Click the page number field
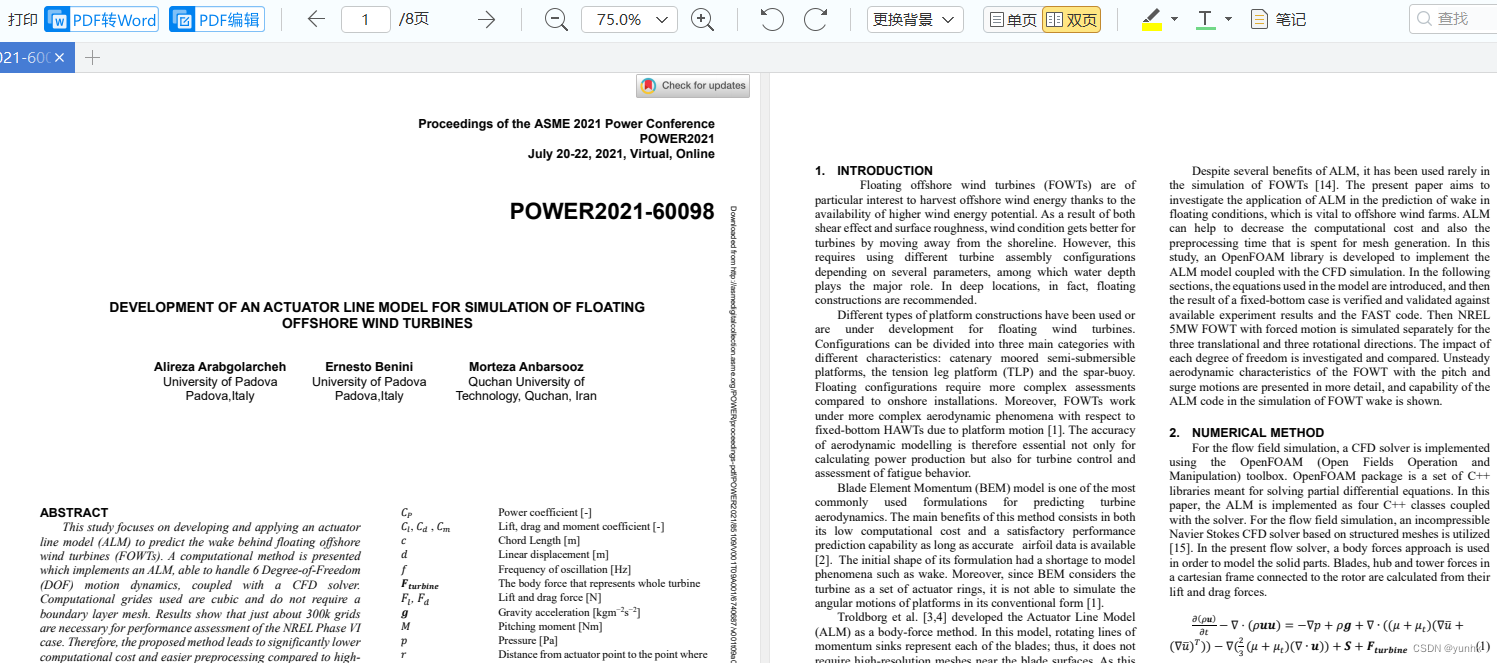The height and width of the screenshot is (663, 1497). [x=366, y=19]
